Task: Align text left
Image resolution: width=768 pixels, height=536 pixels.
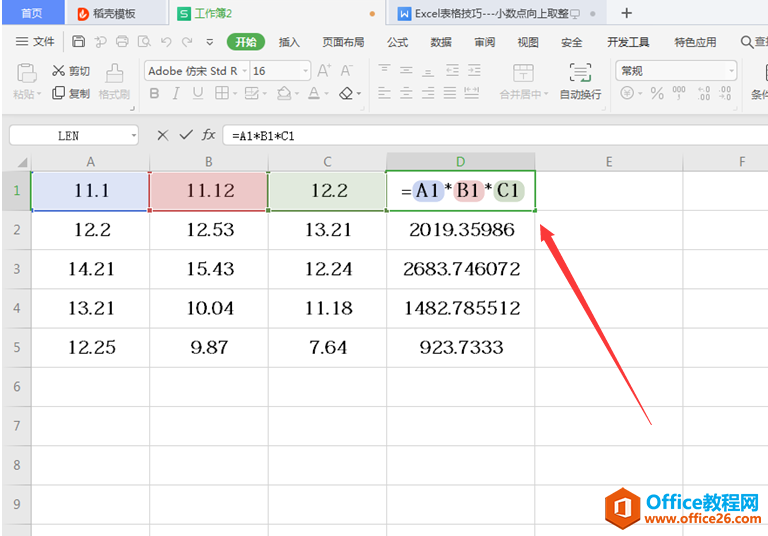Action: click(384, 93)
